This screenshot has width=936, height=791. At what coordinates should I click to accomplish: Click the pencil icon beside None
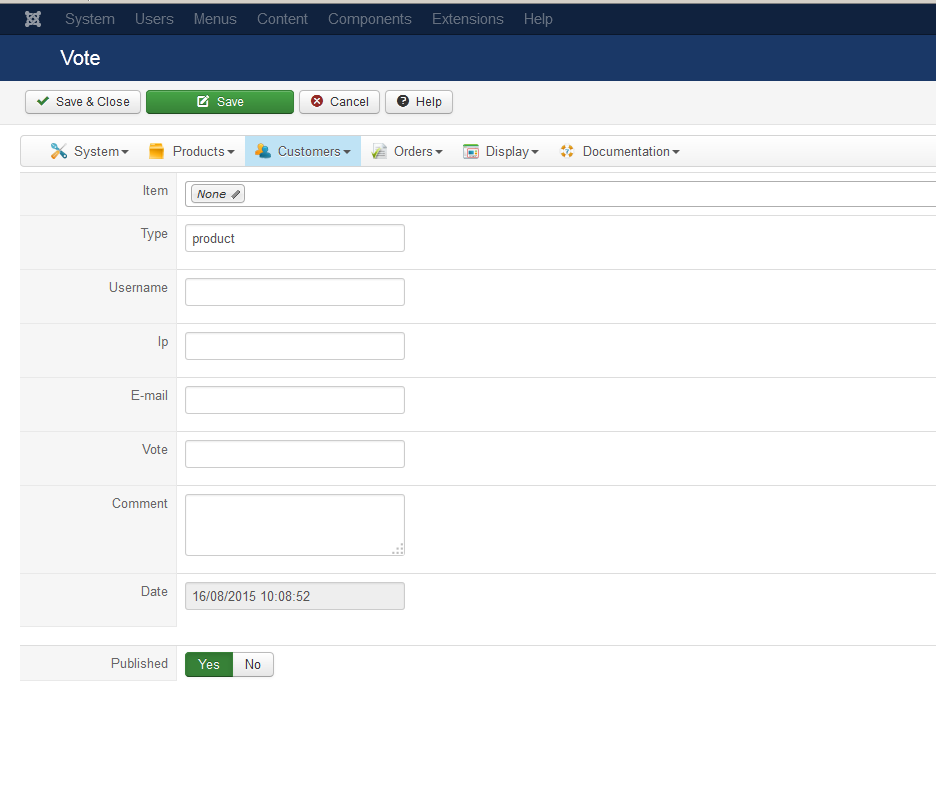236,194
